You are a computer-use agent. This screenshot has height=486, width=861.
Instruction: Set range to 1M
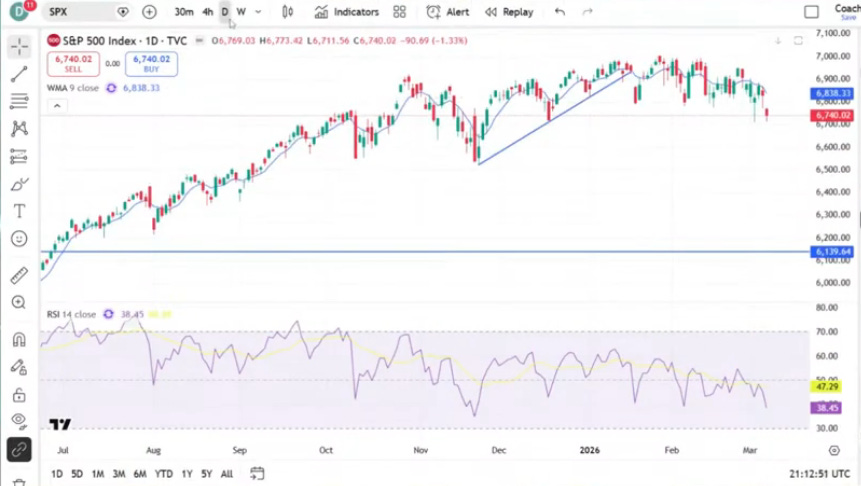(98, 473)
